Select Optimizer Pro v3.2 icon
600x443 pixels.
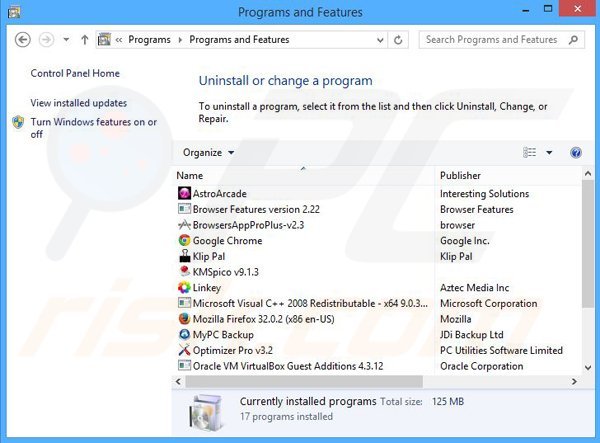(x=184, y=350)
